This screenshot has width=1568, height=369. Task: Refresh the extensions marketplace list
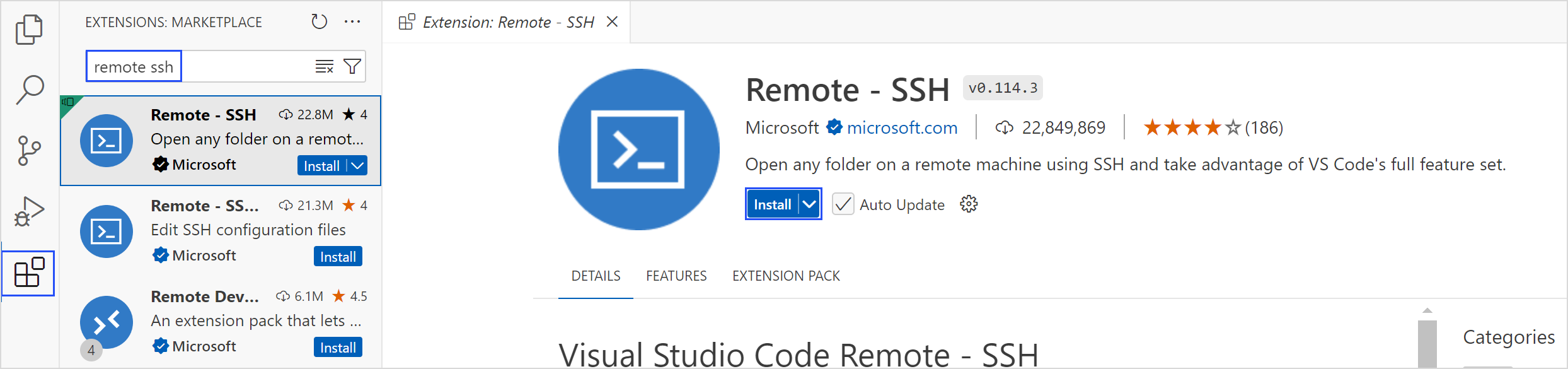tap(319, 22)
